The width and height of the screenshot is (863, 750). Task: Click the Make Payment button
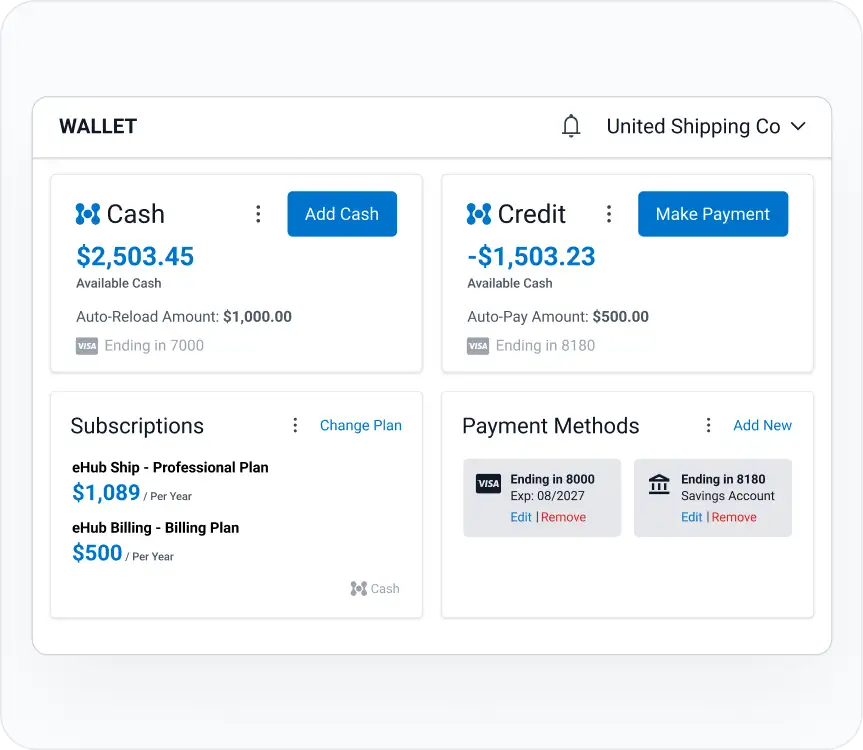712,214
